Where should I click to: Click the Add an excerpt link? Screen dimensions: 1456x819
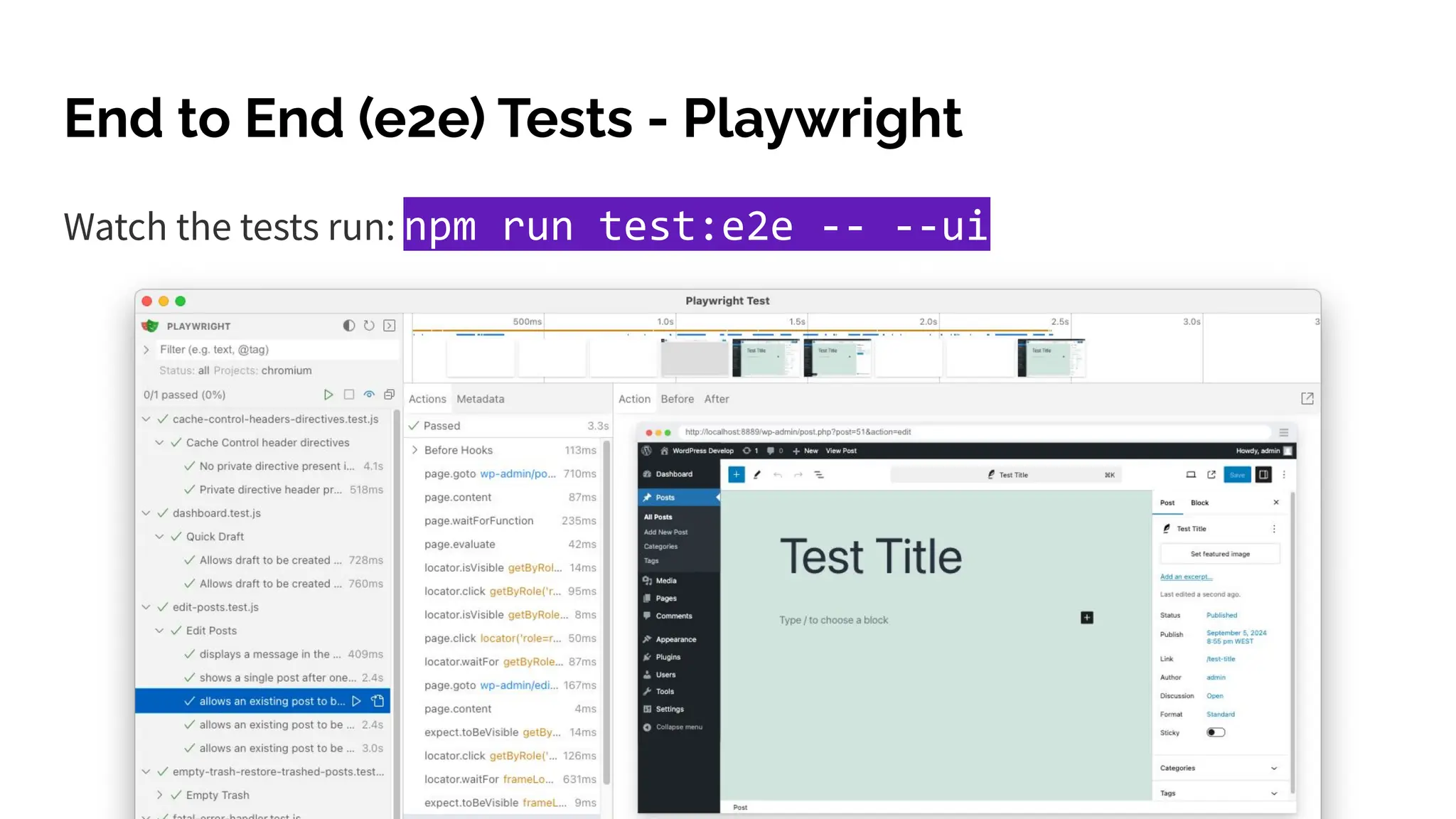pyautogui.click(x=1186, y=577)
